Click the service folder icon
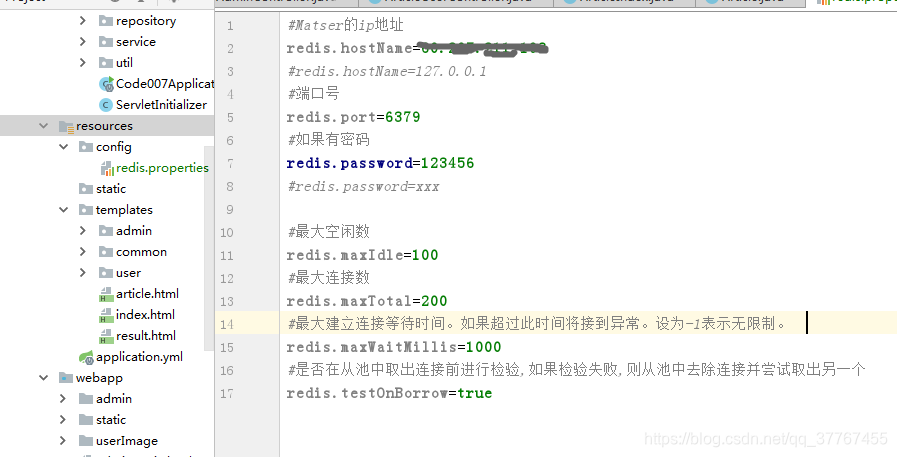The width and height of the screenshot is (897, 457). pyautogui.click(x=106, y=42)
